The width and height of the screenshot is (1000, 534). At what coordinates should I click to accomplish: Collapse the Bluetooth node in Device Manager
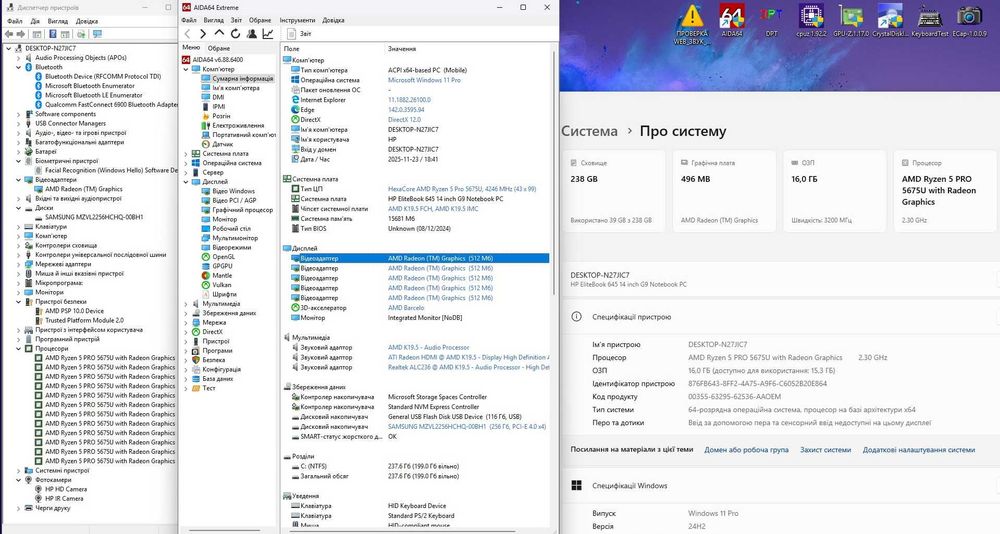point(18,67)
